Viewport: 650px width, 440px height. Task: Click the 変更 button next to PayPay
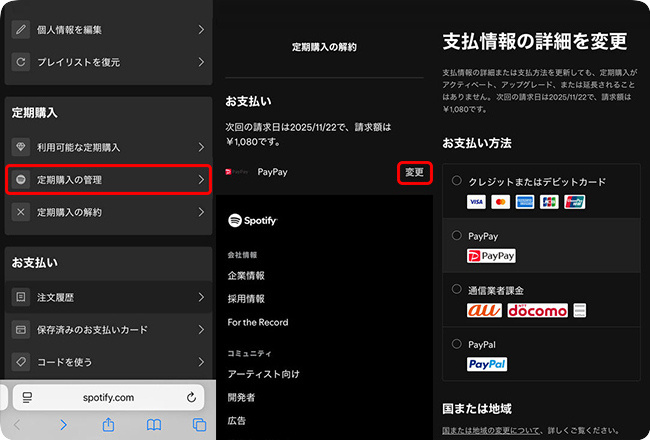pos(415,172)
